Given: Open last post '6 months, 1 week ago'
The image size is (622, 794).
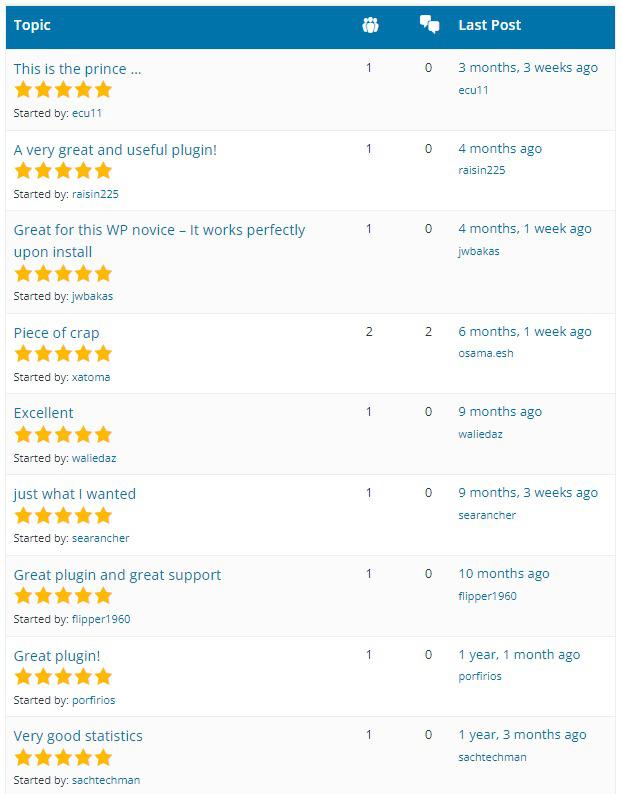Looking at the screenshot, I should pos(524,331).
